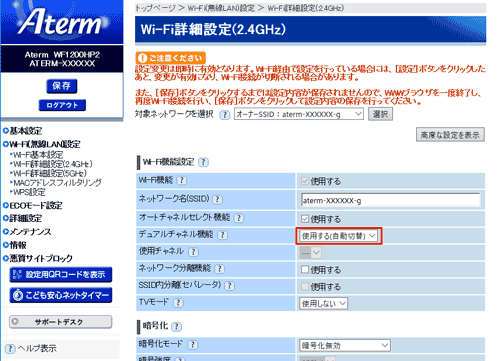Expand メンテナンス menu
This screenshot has width=500, height=361.
click(27, 232)
